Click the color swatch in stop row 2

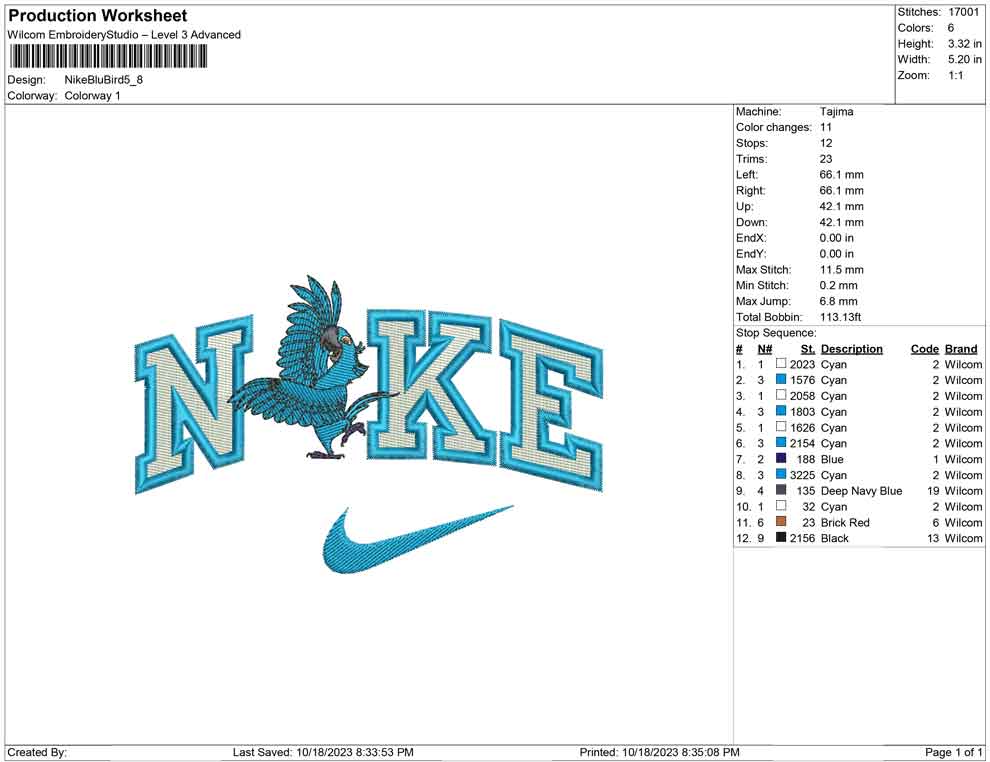click(x=781, y=379)
